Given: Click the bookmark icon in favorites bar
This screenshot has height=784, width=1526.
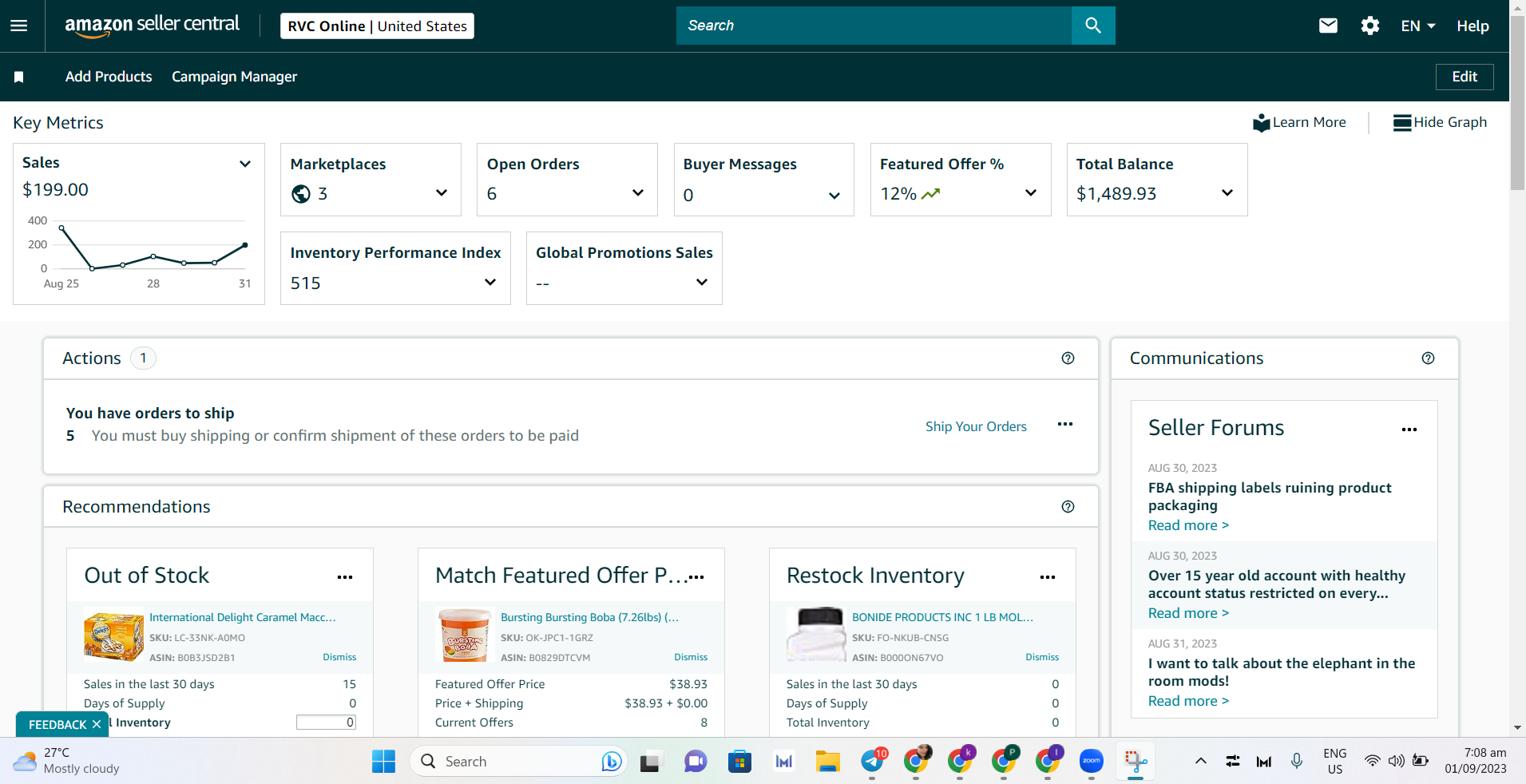Looking at the screenshot, I should click(x=19, y=77).
